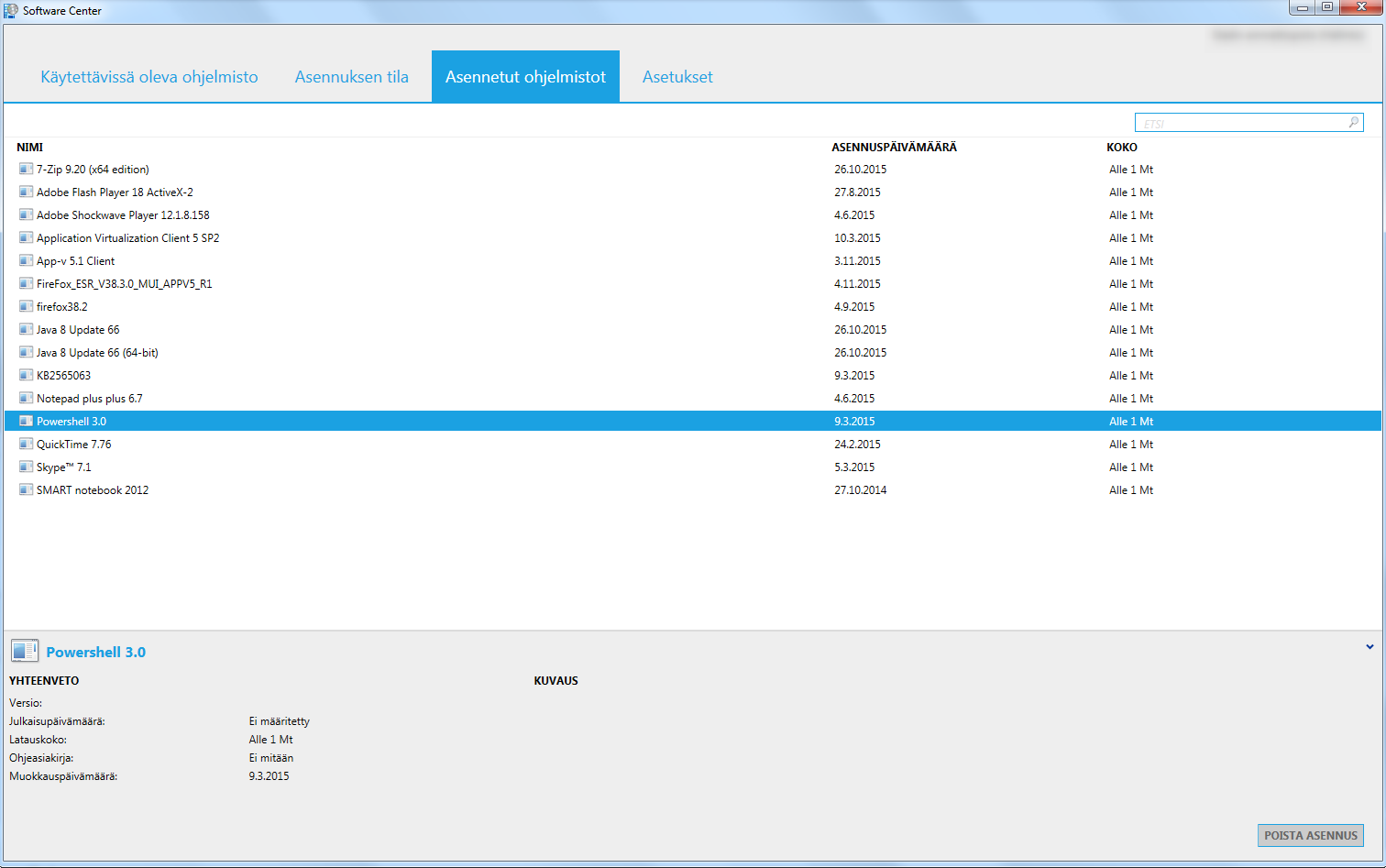1386x868 pixels.
Task: Click the QuickTime 7.76 row icon
Action: [26, 444]
